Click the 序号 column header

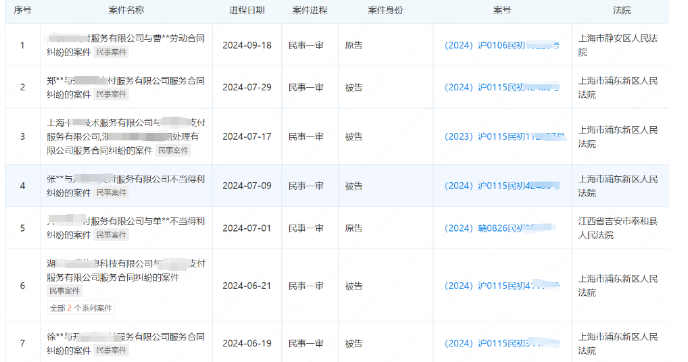click(x=22, y=10)
